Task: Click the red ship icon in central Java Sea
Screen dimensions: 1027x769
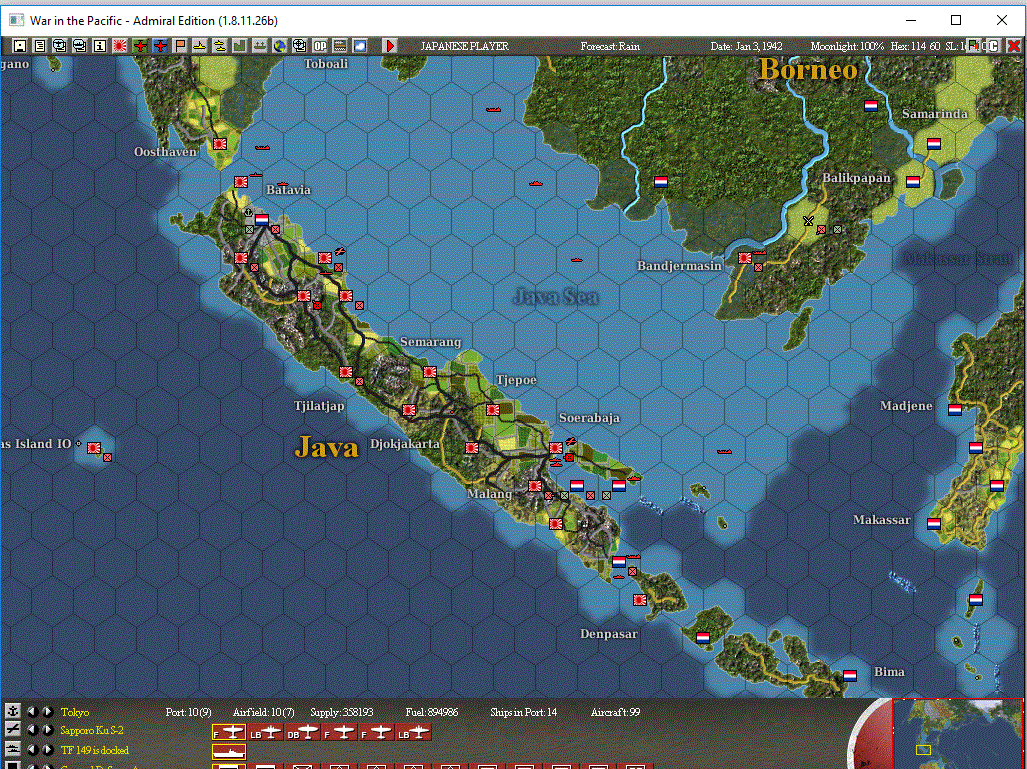Action: (576, 260)
